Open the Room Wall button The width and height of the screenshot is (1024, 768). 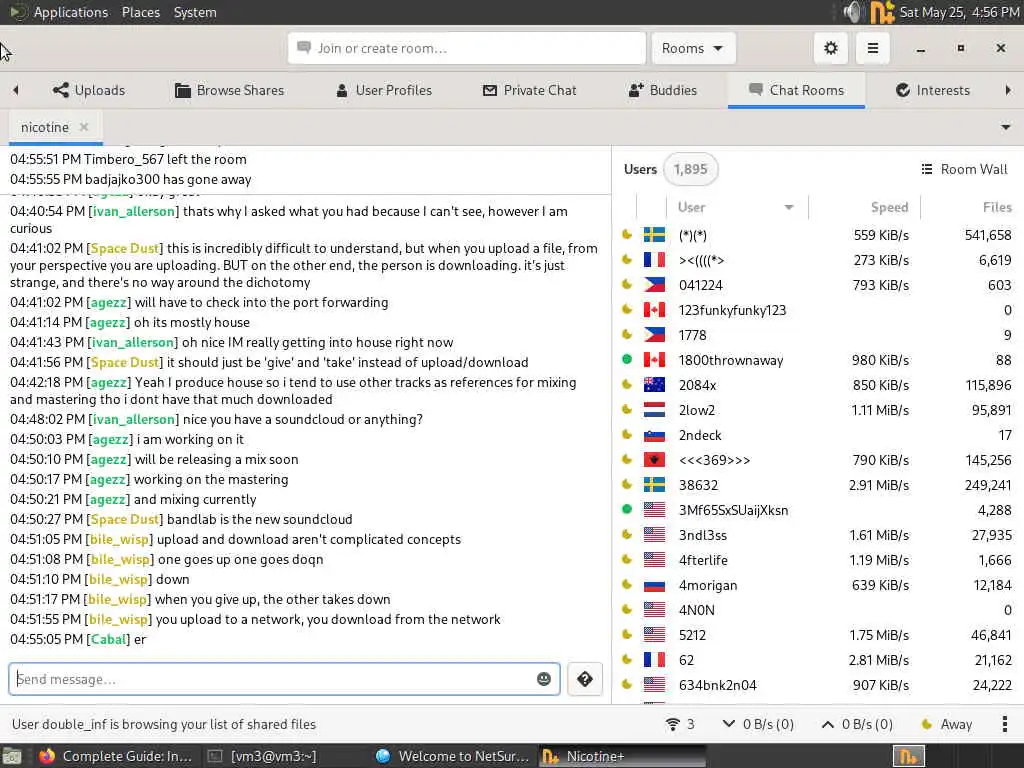pyautogui.click(x=964, y=169)
